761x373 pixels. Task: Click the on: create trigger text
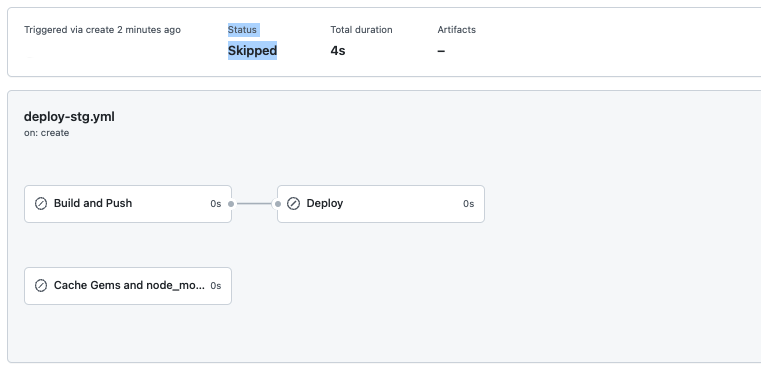tap(47, 133)
